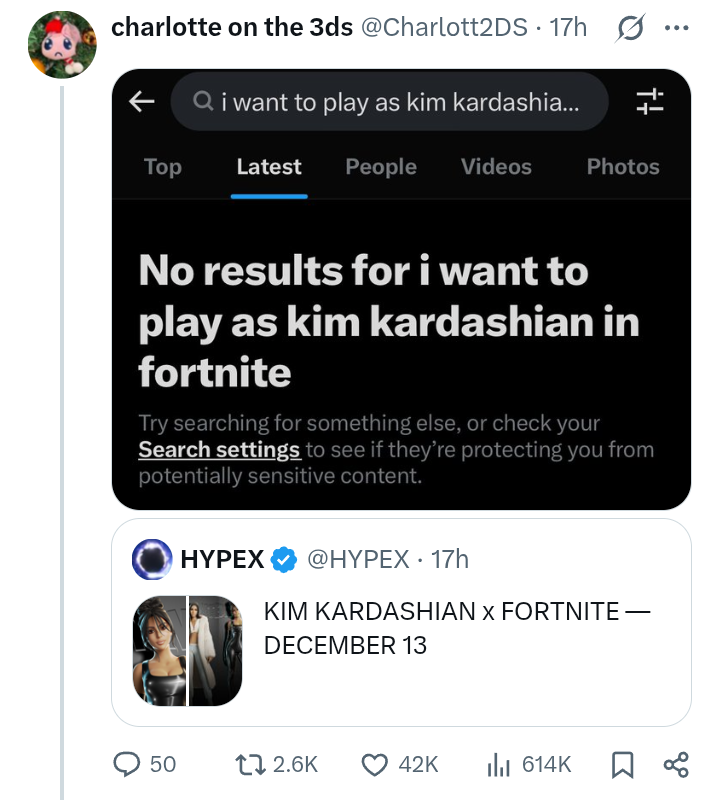720x800 pixels.
Task: Share the tweet via share icon
Action: [676, 765]
